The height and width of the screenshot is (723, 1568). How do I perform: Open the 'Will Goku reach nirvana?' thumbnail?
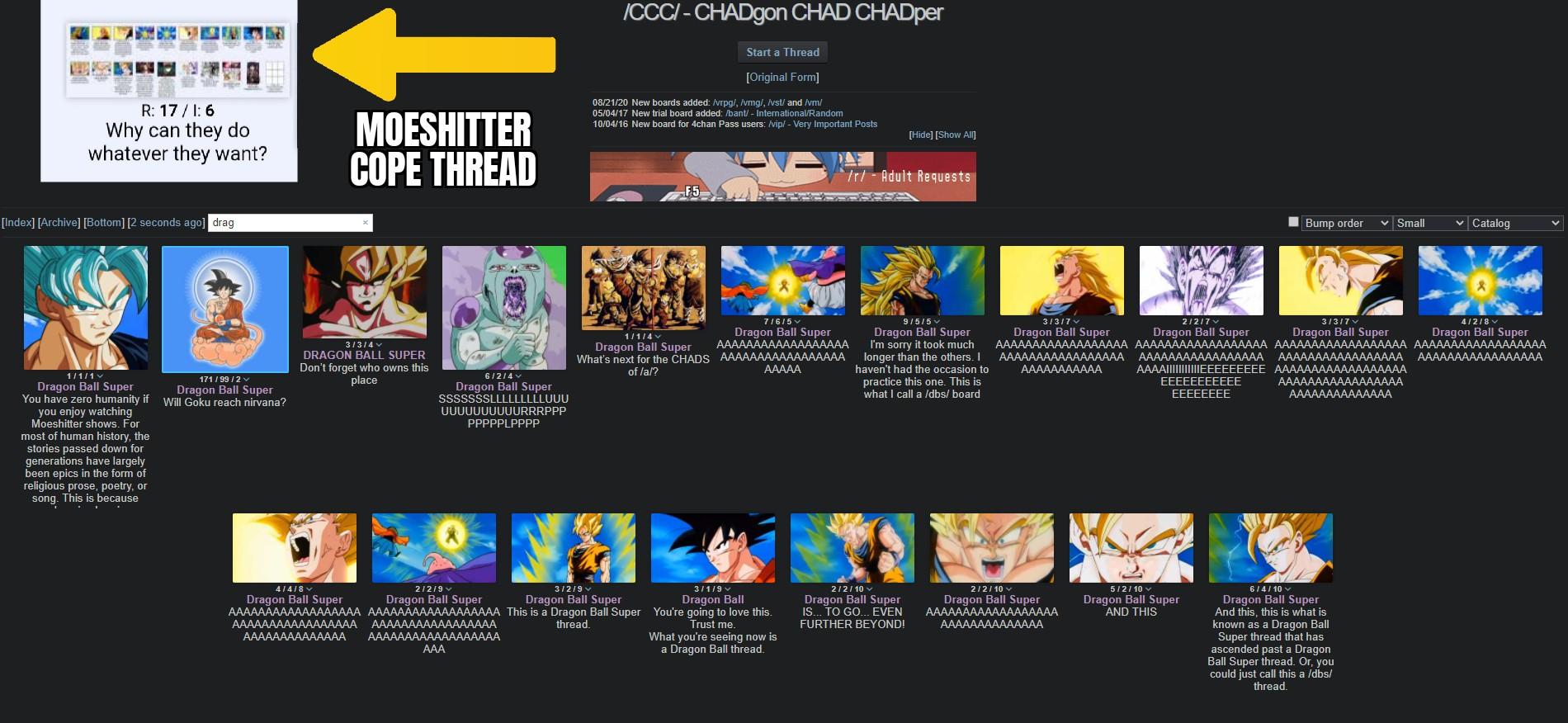click(225, 309)
